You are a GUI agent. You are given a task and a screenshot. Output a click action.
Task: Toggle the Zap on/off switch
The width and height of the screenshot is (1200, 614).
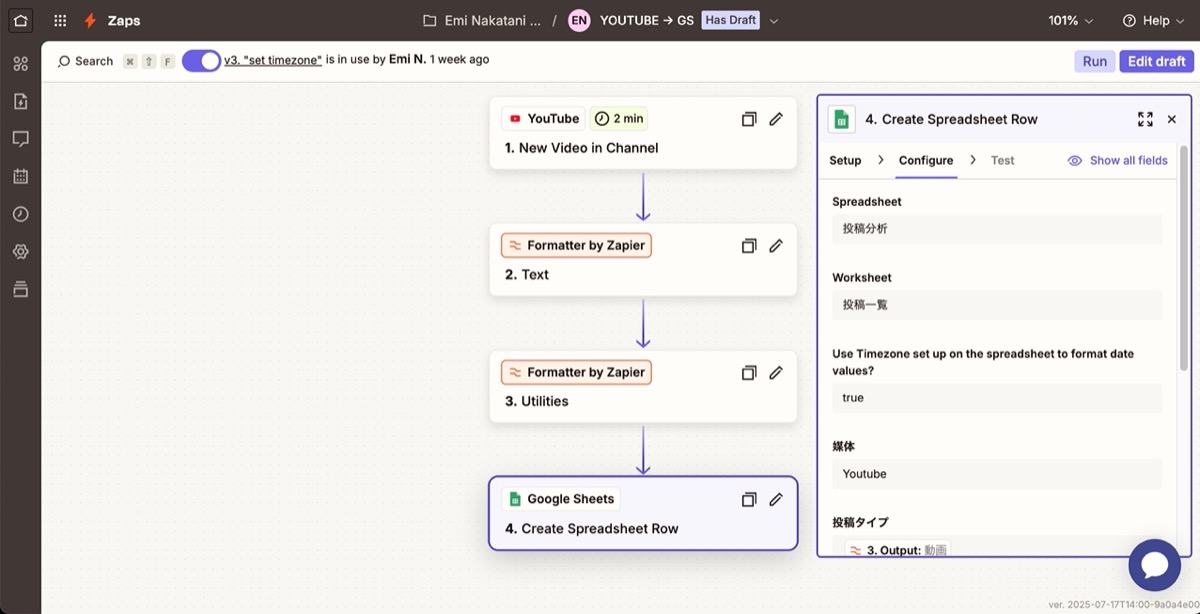pyautogui.click(x=201, y=61)
